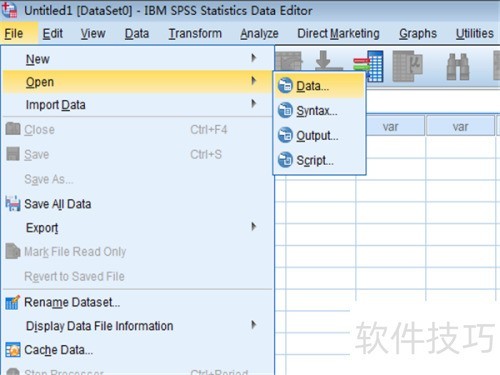500x375 pixels.
Task: Choose Cache Data entry
Action: [x=137, y=350]
